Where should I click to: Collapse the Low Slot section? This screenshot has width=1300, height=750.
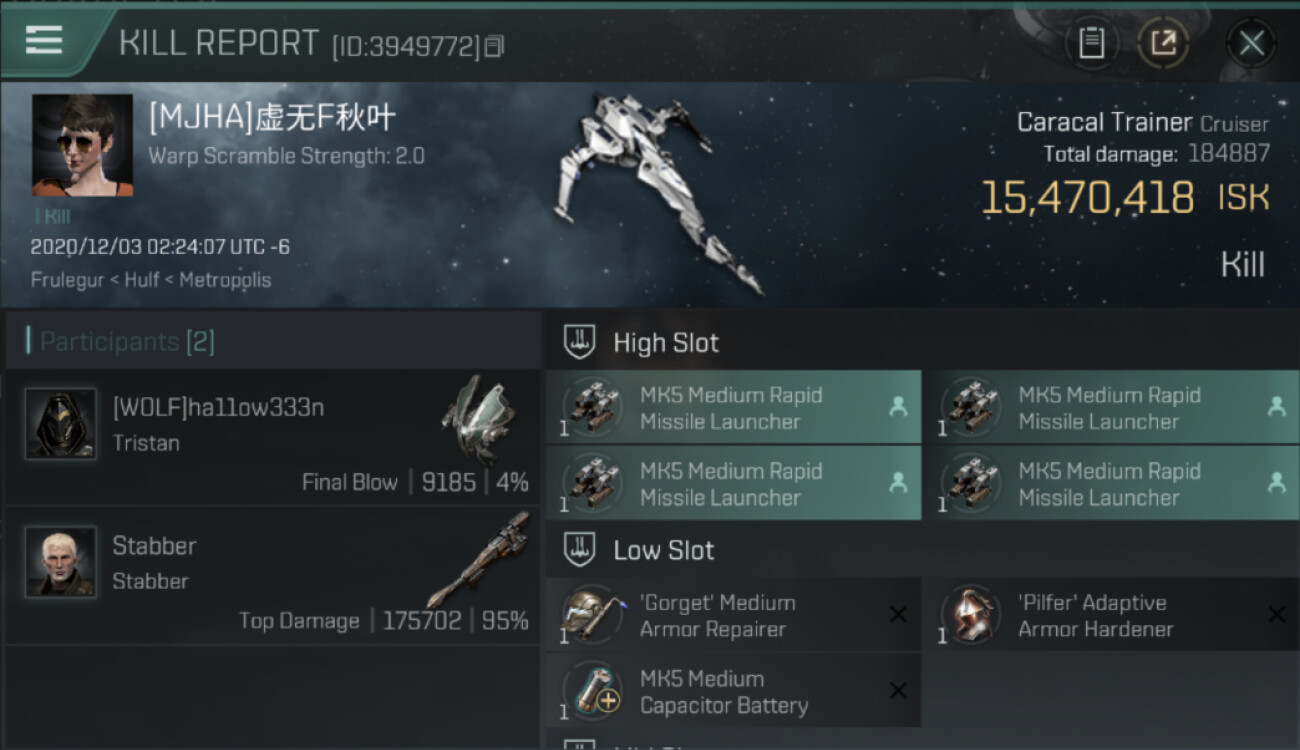(580, 550)
